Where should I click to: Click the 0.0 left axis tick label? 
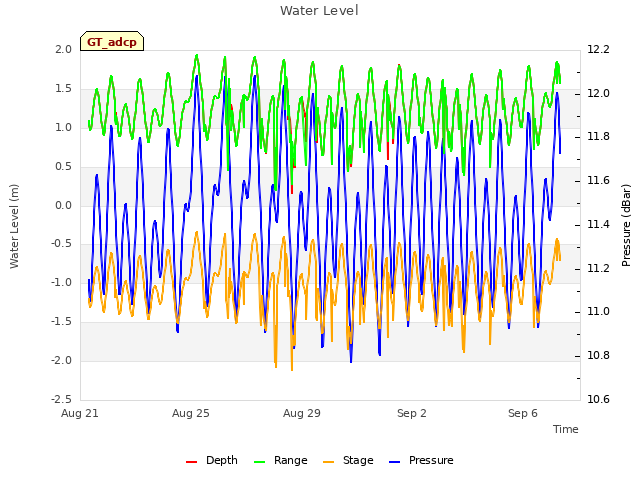[64, 205]
